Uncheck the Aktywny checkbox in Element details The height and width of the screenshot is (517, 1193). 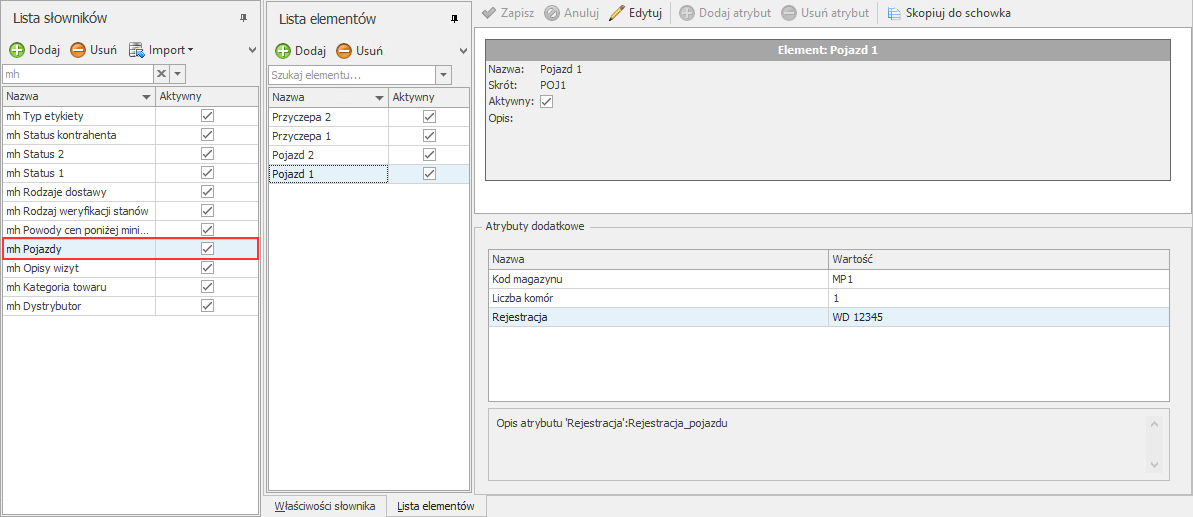click(546, 102)
